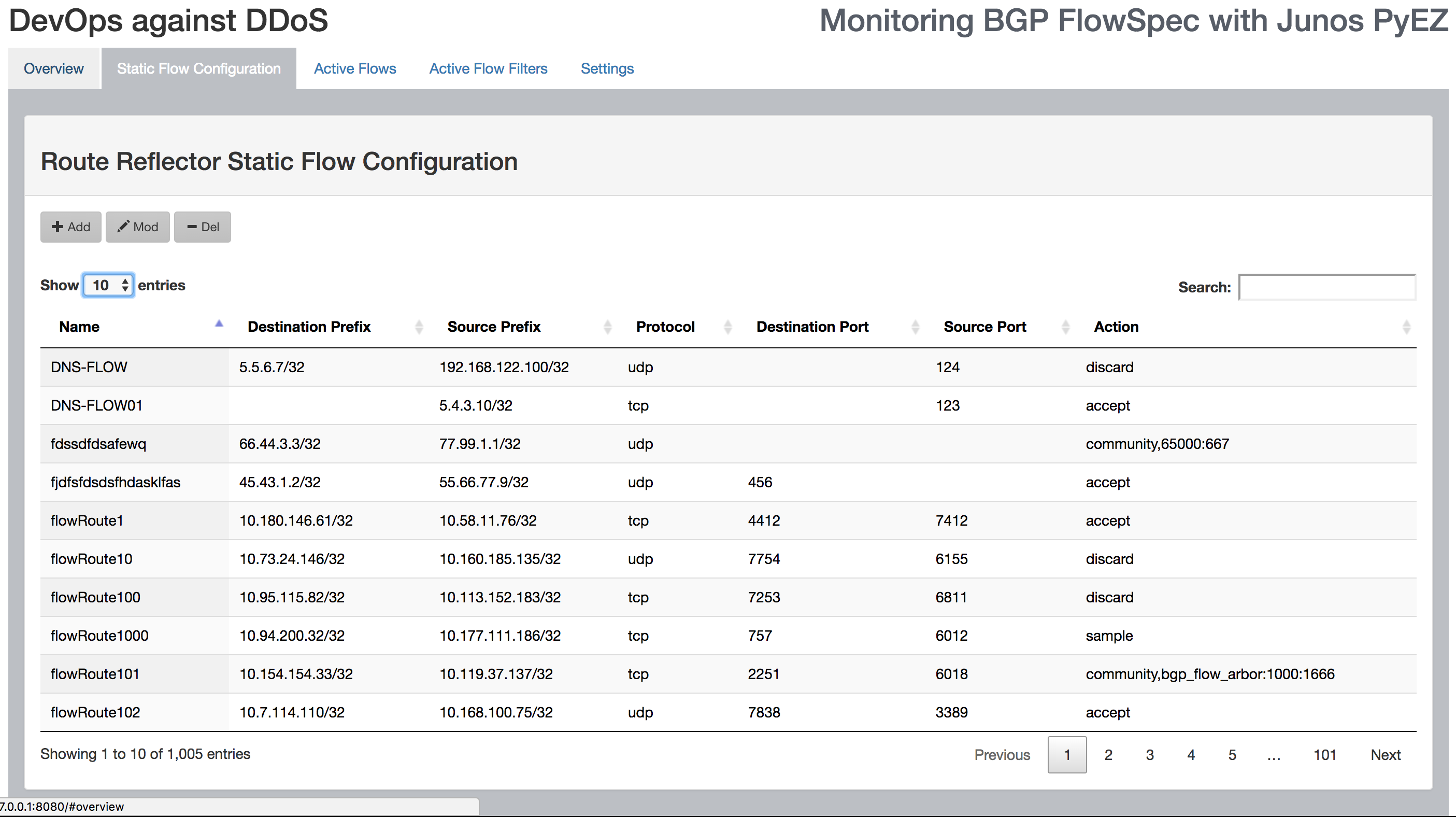Click the Next pagination link

[x=1385, y=755]
